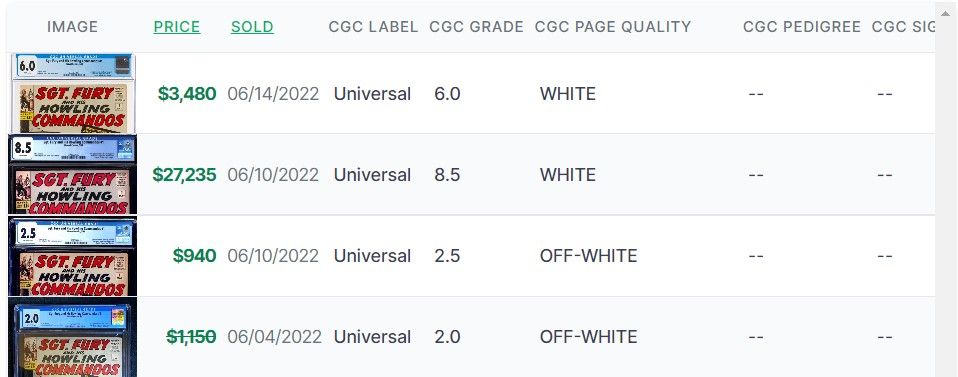The height and width of the screenshot is (377, 958).
Task: Open the 6.0 graded comic thumbnail
Action: point(73,93)
